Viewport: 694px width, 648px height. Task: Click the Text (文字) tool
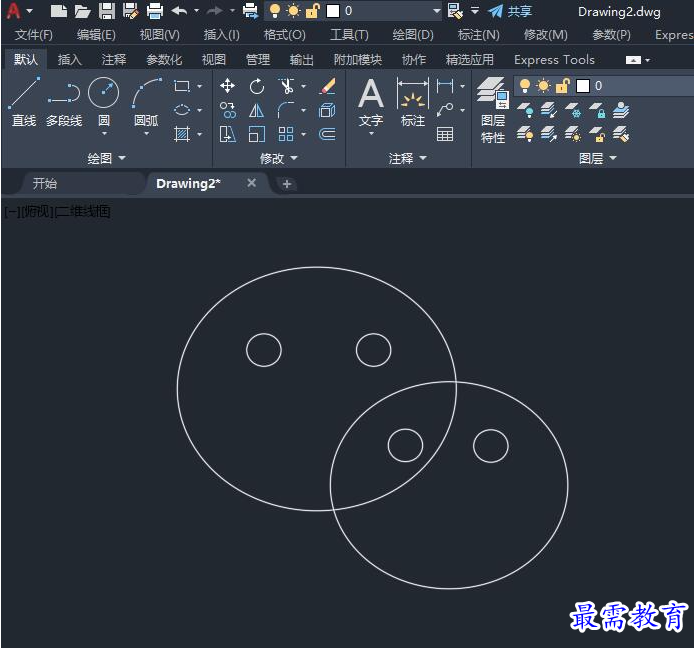[x=371, y=102]
